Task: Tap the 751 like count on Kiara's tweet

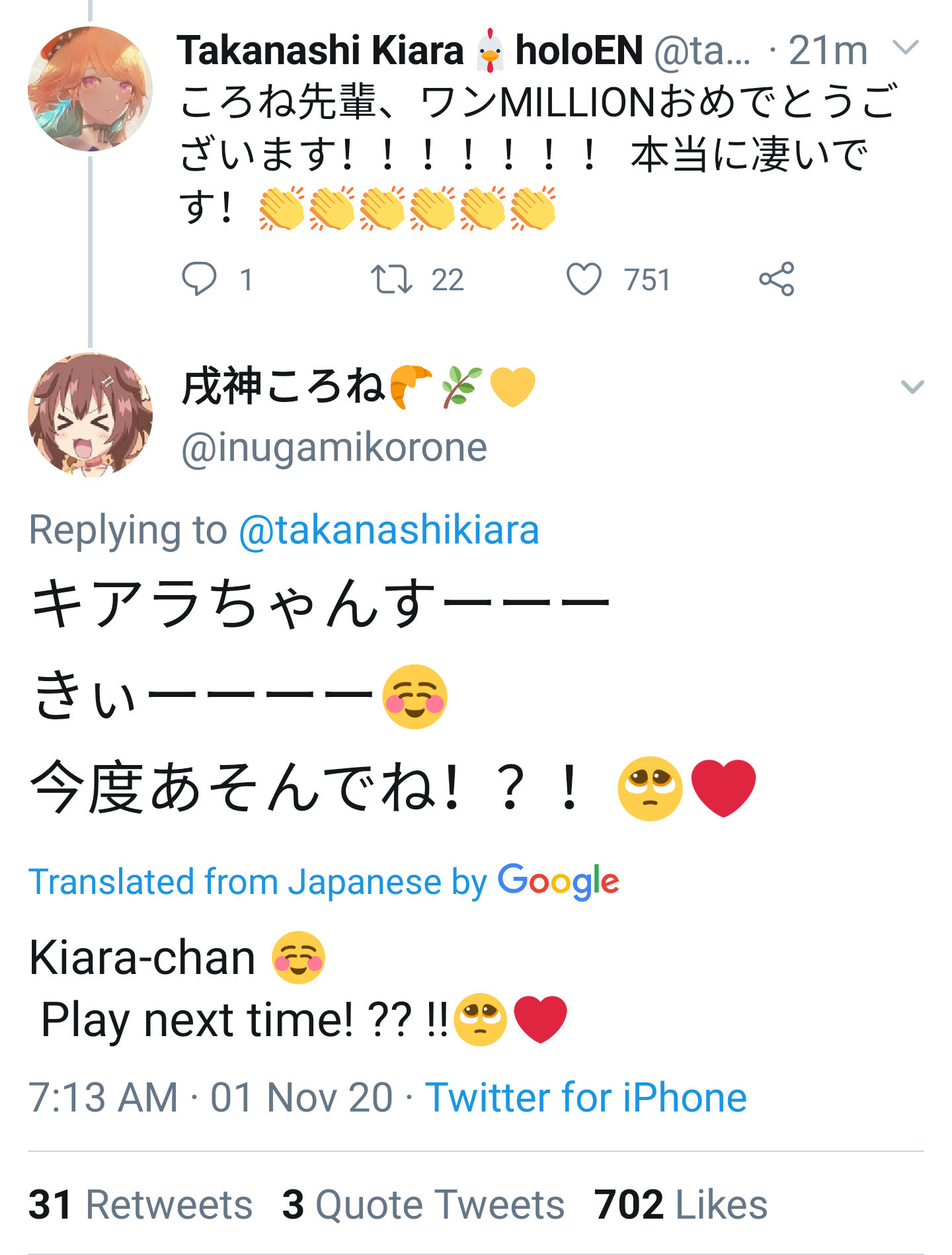Action: click(647, 280)
